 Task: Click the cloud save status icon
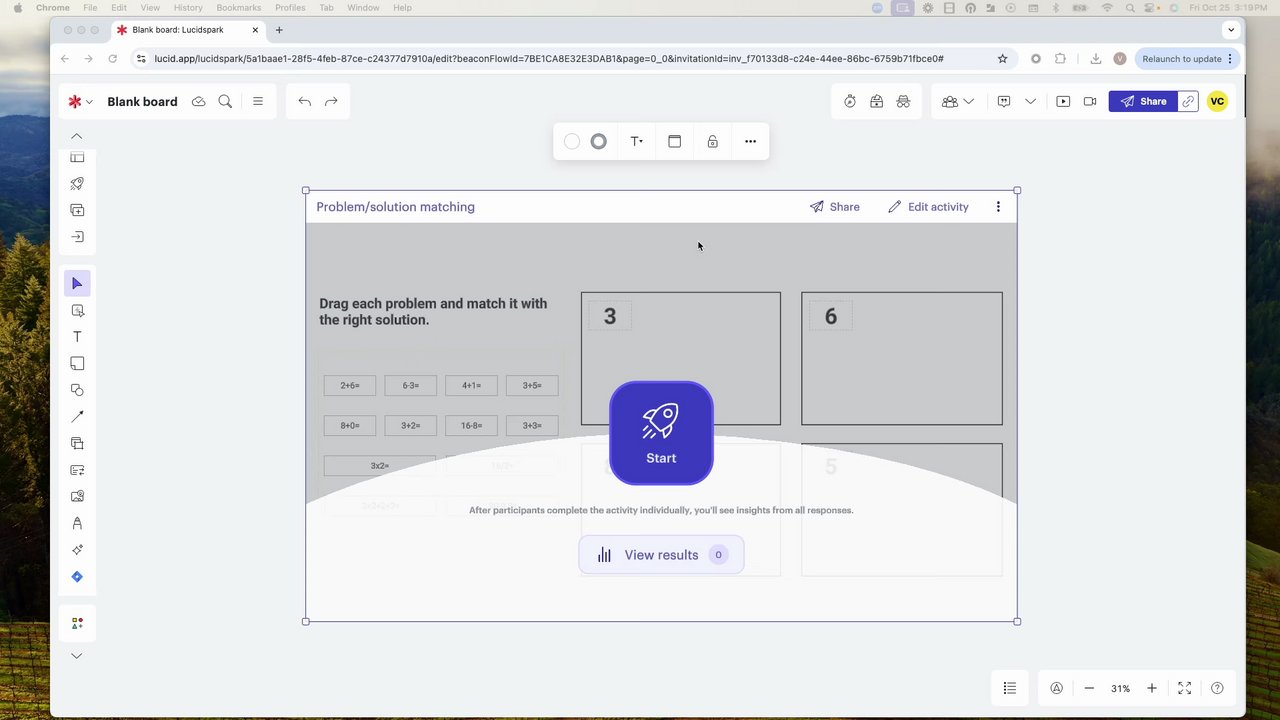click(x=198, y=101)
